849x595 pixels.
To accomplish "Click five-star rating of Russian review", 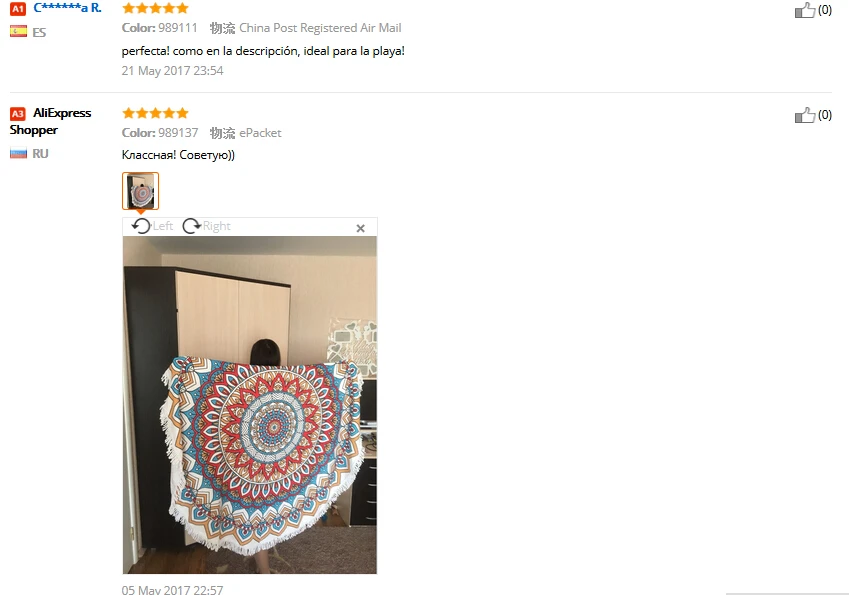I will coord(155,113).
